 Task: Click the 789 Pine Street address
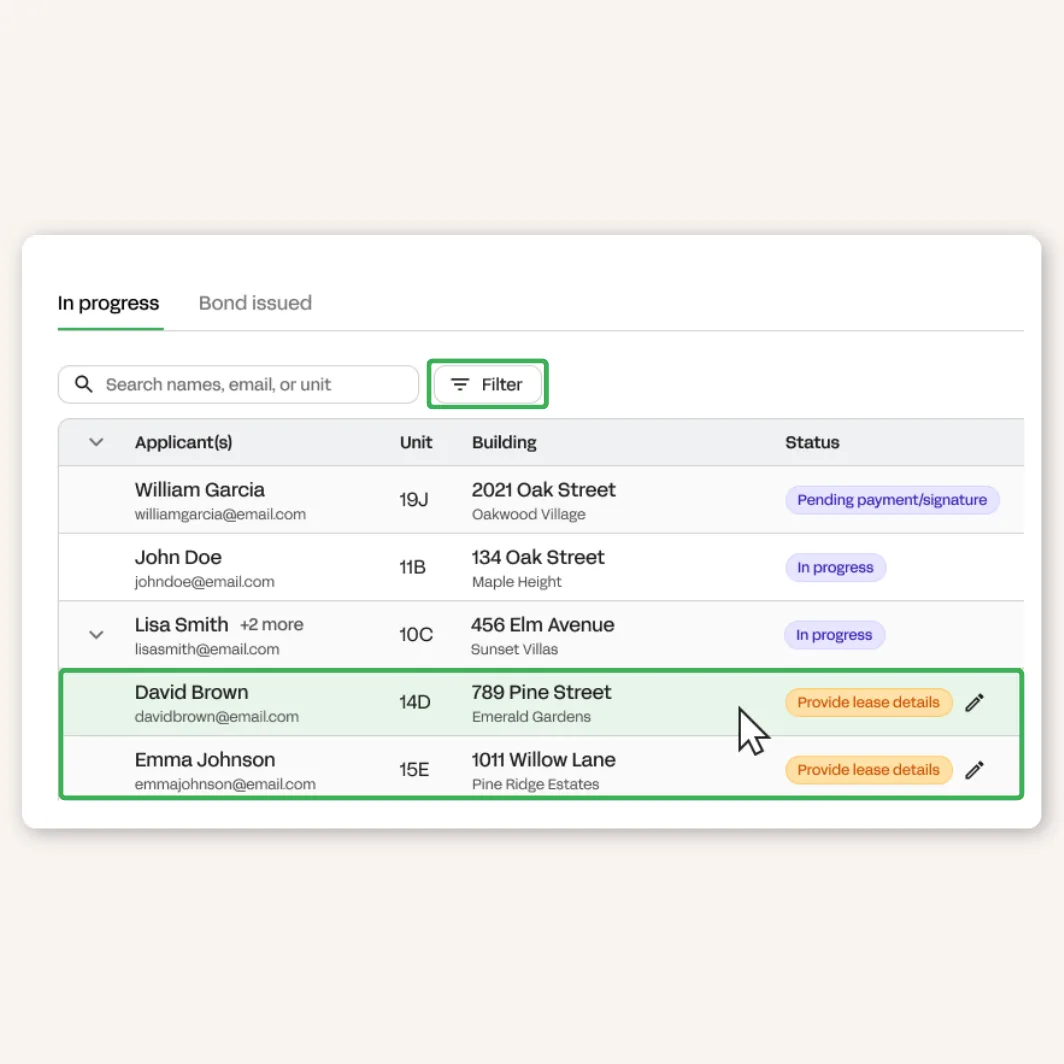[x=542, y=692]
